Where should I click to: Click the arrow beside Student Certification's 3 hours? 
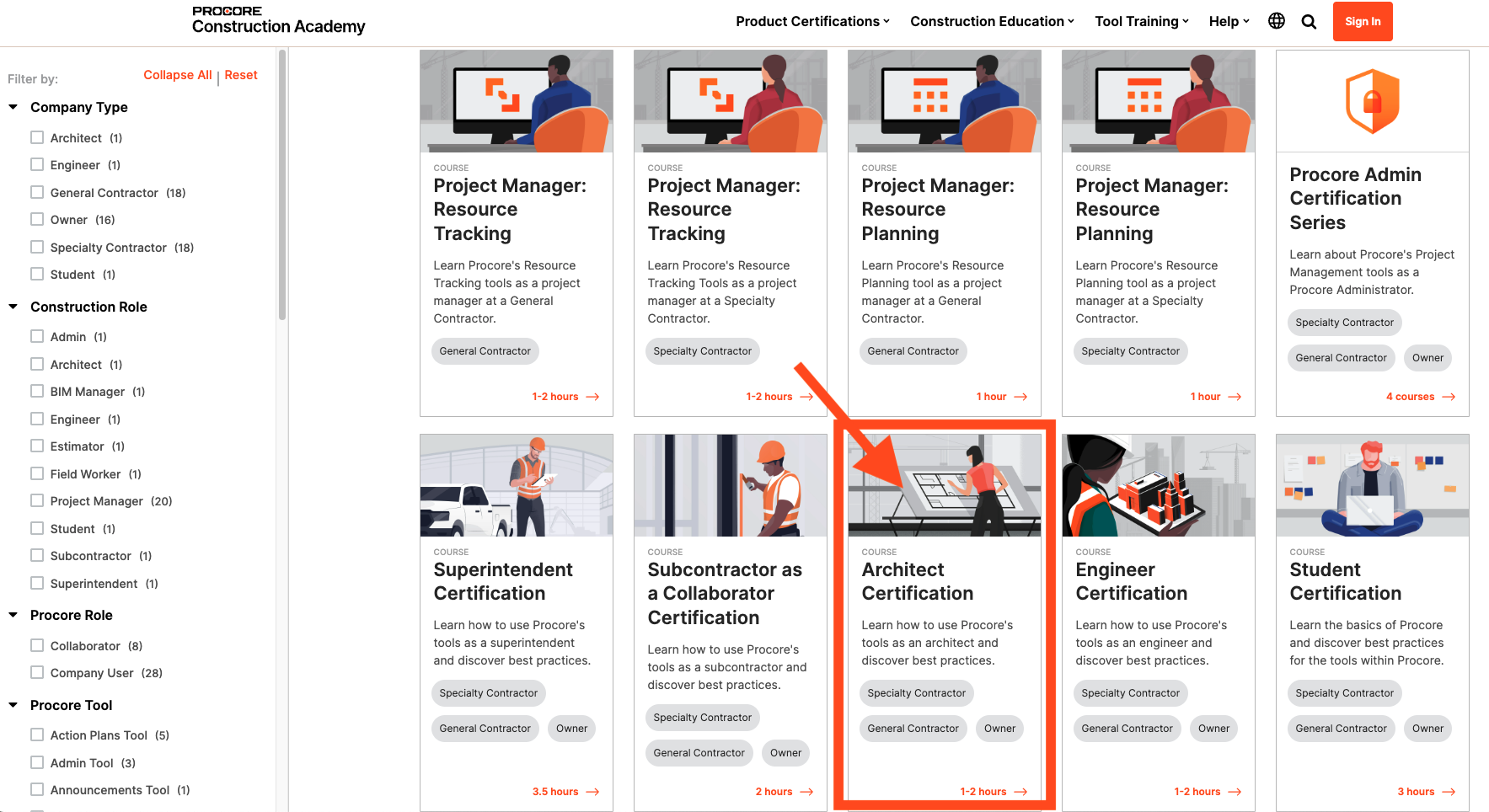tap(1449, 792)
